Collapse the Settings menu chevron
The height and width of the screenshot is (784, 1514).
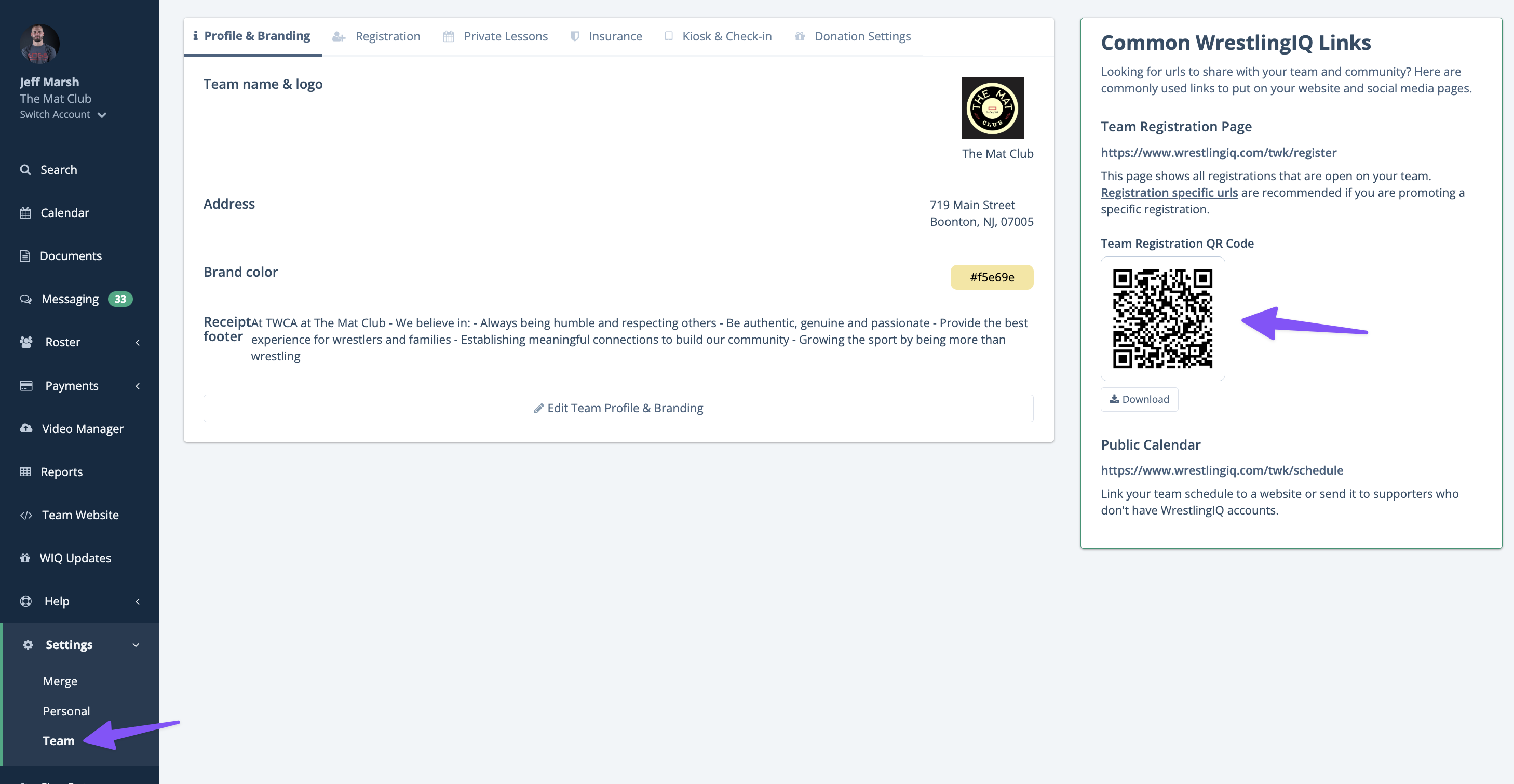click(x=136, y=645)
